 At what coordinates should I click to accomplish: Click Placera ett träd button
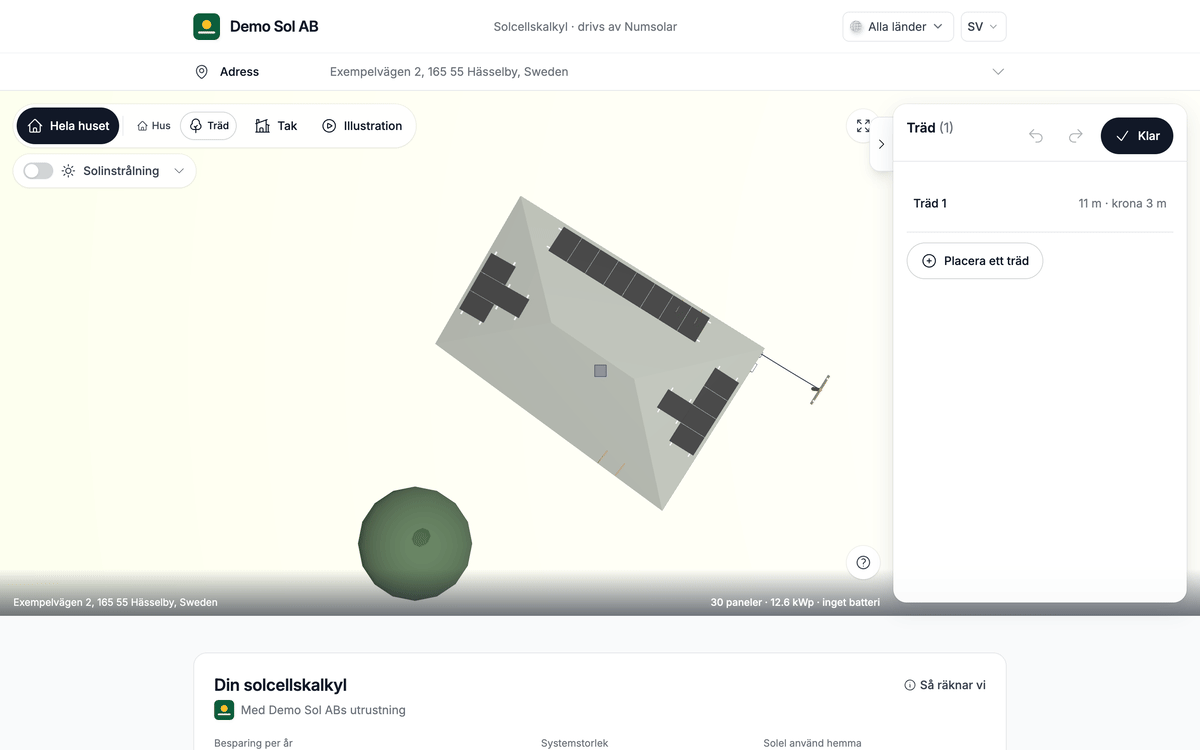pyautogui.click(x=975, y=261)
